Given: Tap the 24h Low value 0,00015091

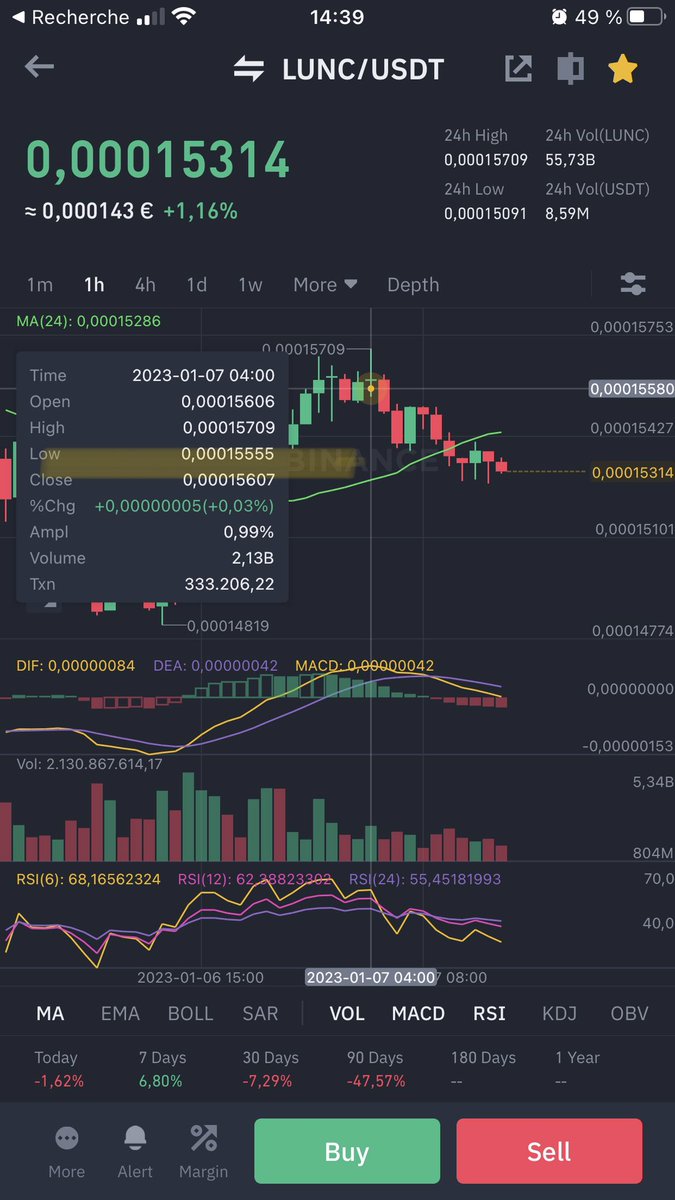Looking at the screenshot, I should coord(486,213).
